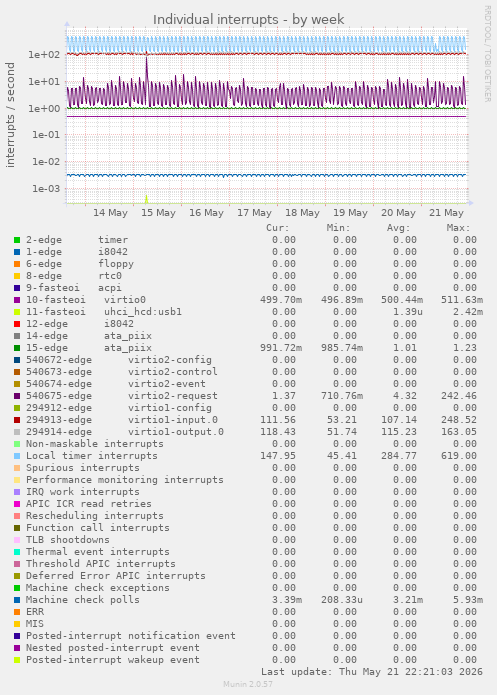Click the TLB shootdowns legend entry
Viewport: 497px width, 695px height.
[67, 540]
